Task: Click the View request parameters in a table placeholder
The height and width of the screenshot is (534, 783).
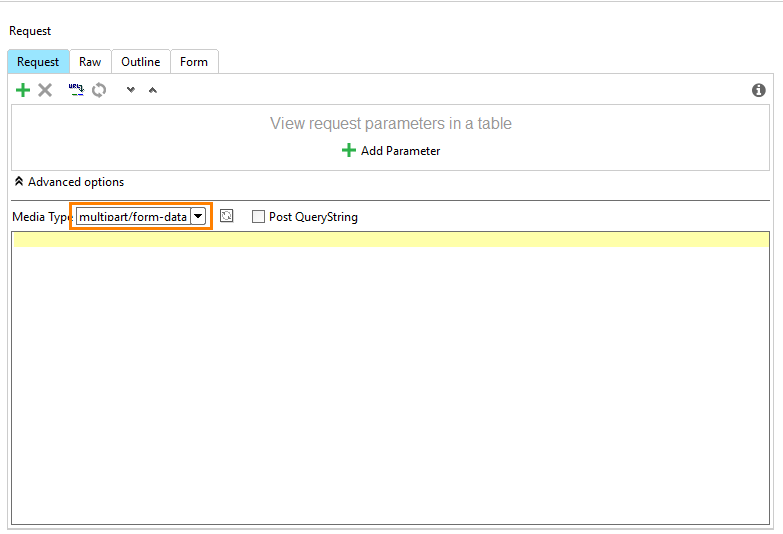Action: 391,123
